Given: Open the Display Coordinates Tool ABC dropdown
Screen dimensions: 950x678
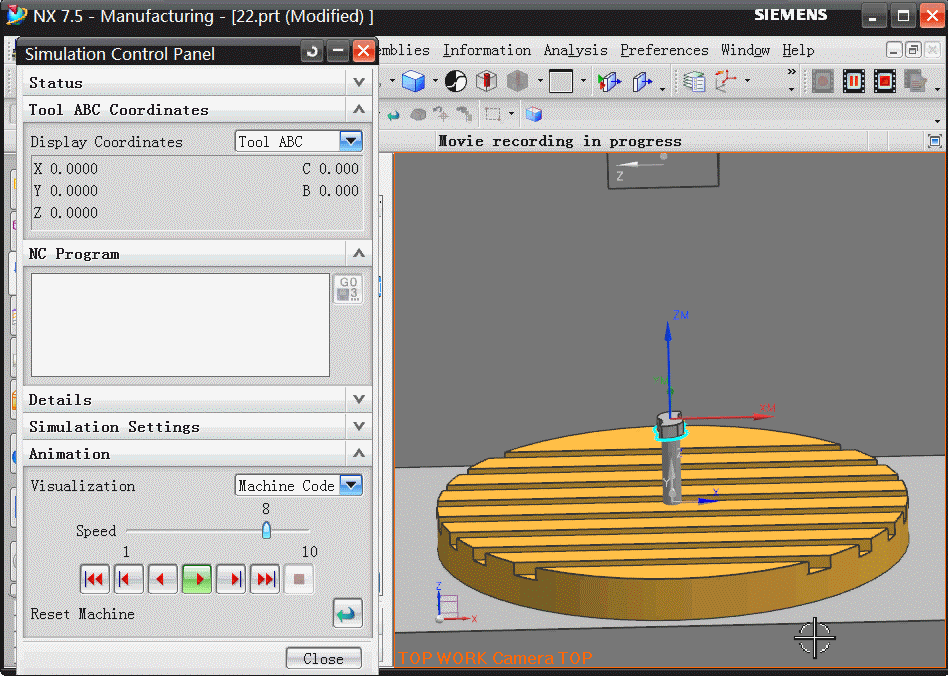Looking at the screenshot, I should (x=351, y=141).
